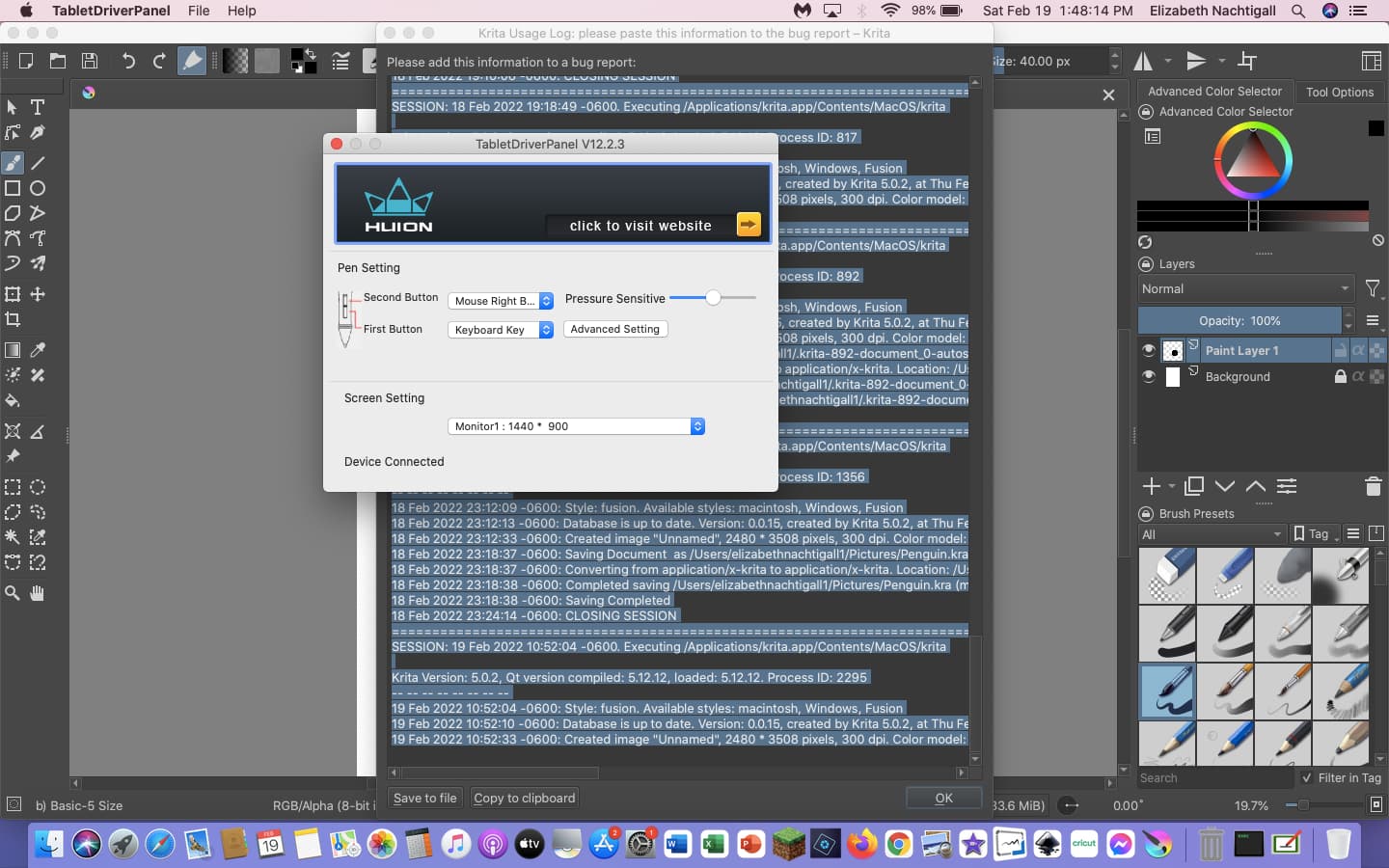Screen dimensions: 1389x868
Task: Open an existing document from toolbar
Action: [x=58, y=61]
